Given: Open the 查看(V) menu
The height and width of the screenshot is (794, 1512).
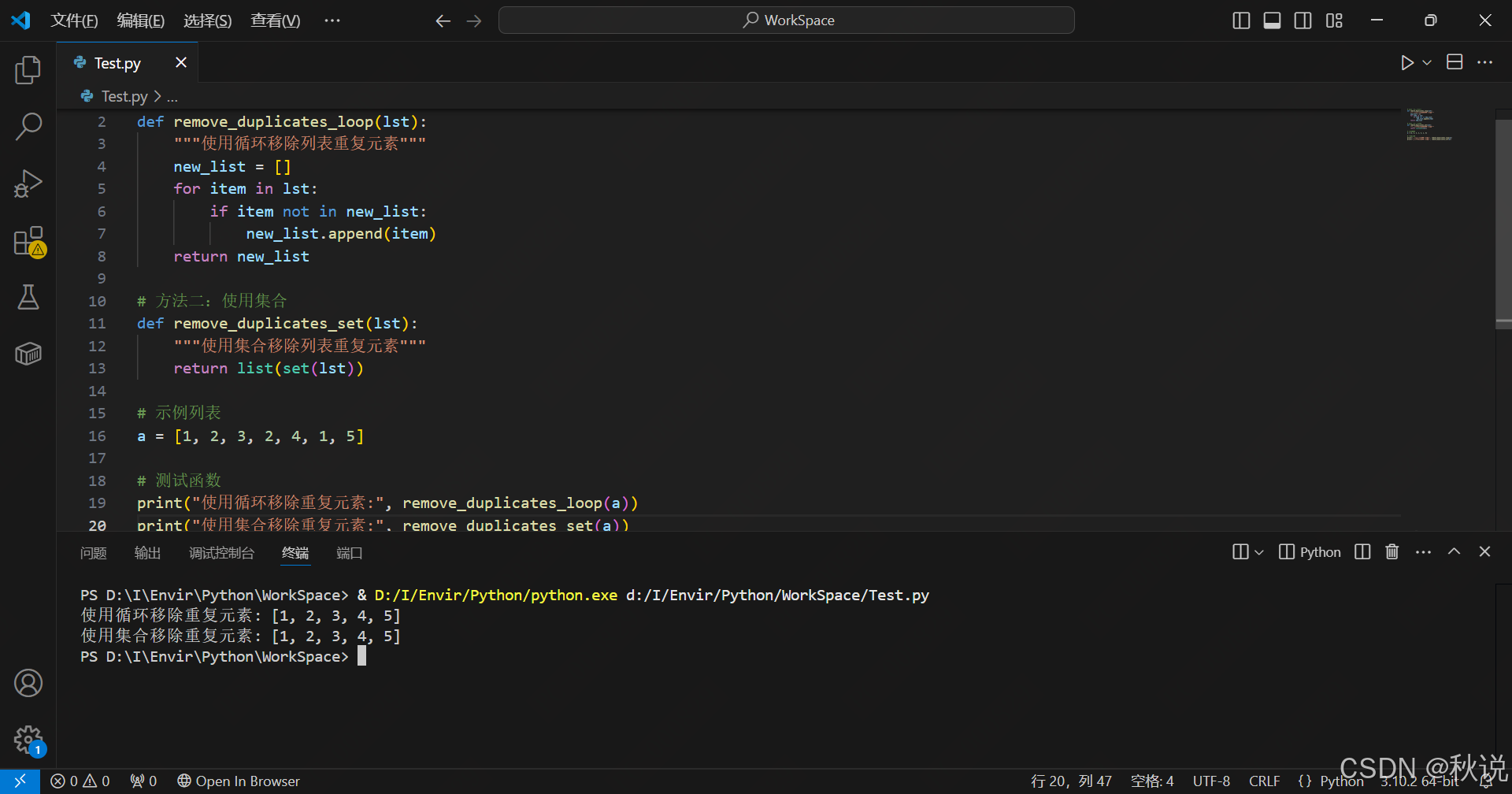Looking at the screenshot, I should click(x=275, y=20).
